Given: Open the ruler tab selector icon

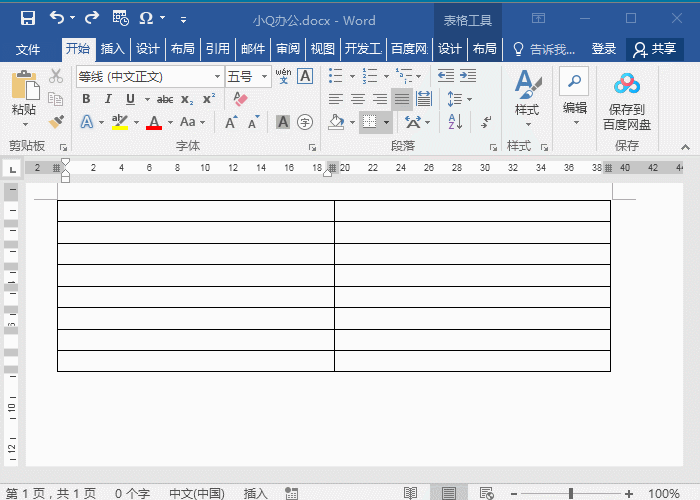Looking at the screenshot, I should [12, 169].
